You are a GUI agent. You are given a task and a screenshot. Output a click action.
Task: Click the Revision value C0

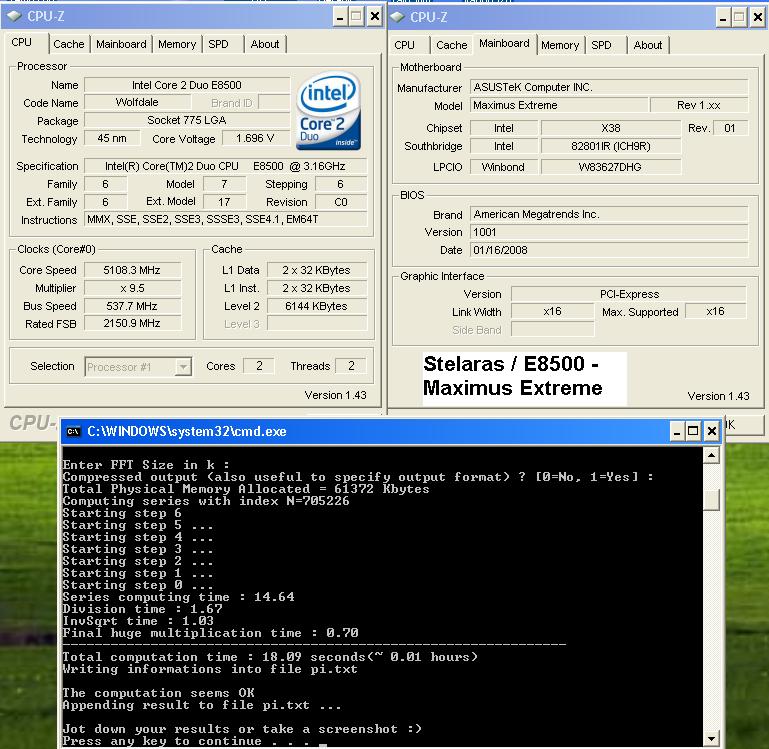(340, 202)
